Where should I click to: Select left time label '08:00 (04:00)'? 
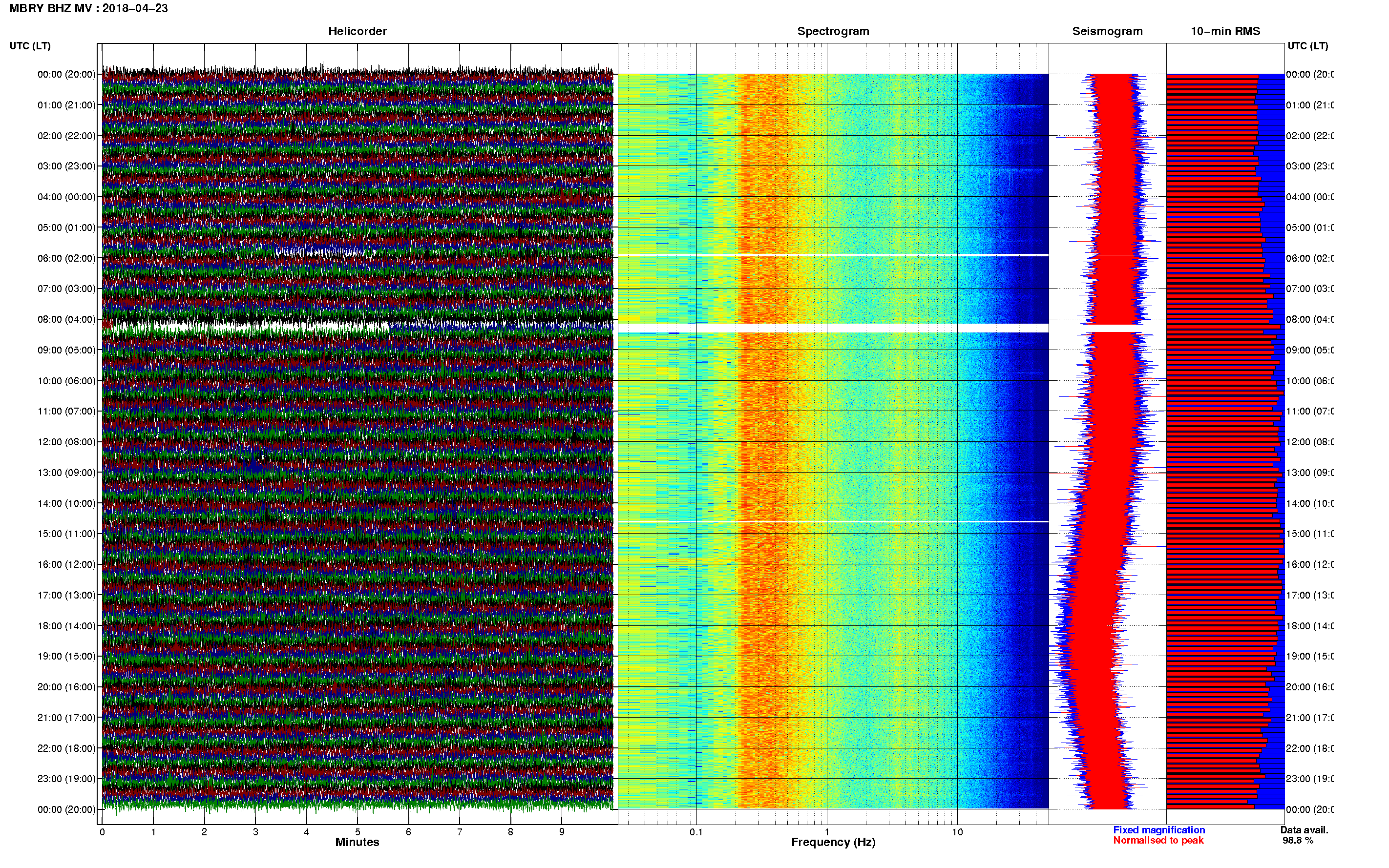(x=66, y=319)
